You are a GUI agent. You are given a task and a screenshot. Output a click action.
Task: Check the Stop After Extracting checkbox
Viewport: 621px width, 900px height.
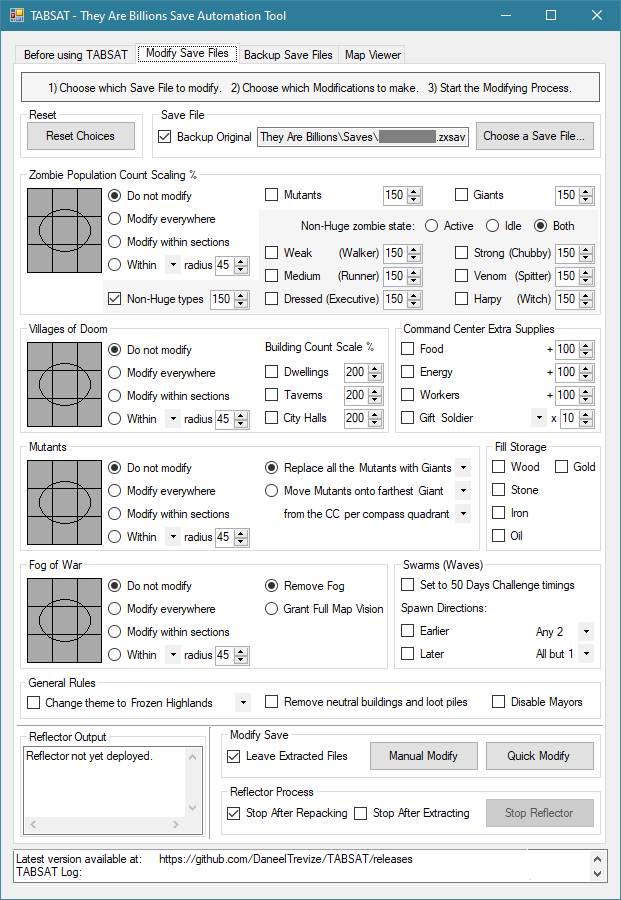coord(360,813)
